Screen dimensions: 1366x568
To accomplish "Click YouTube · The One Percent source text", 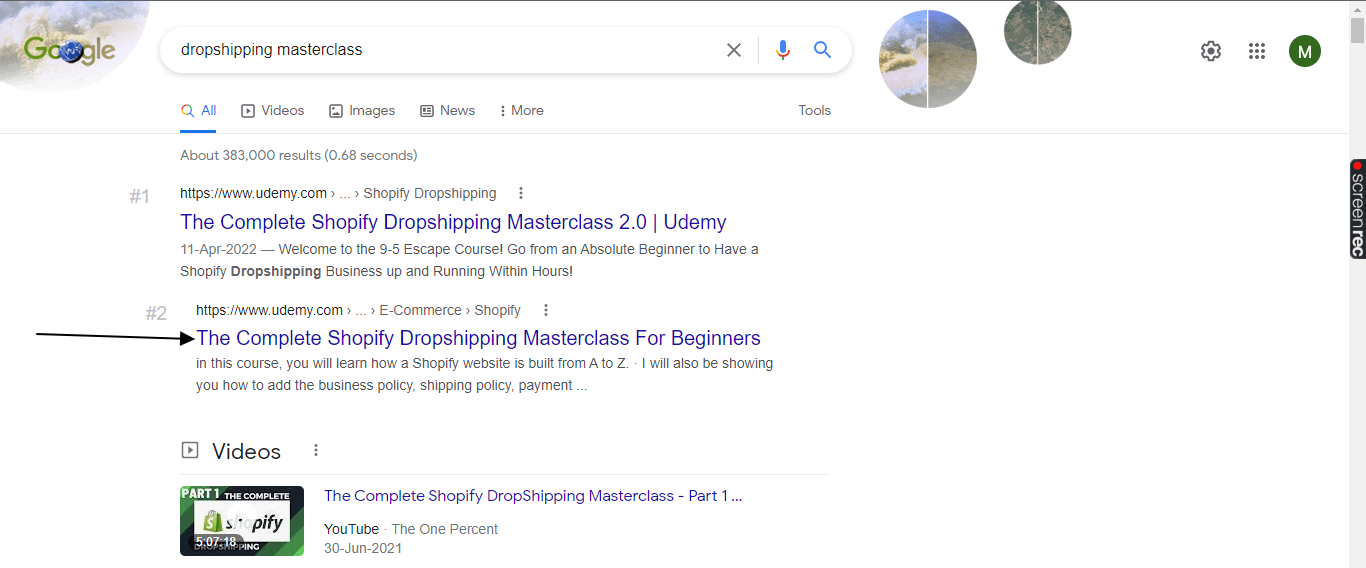I will (x=411, y=529).
